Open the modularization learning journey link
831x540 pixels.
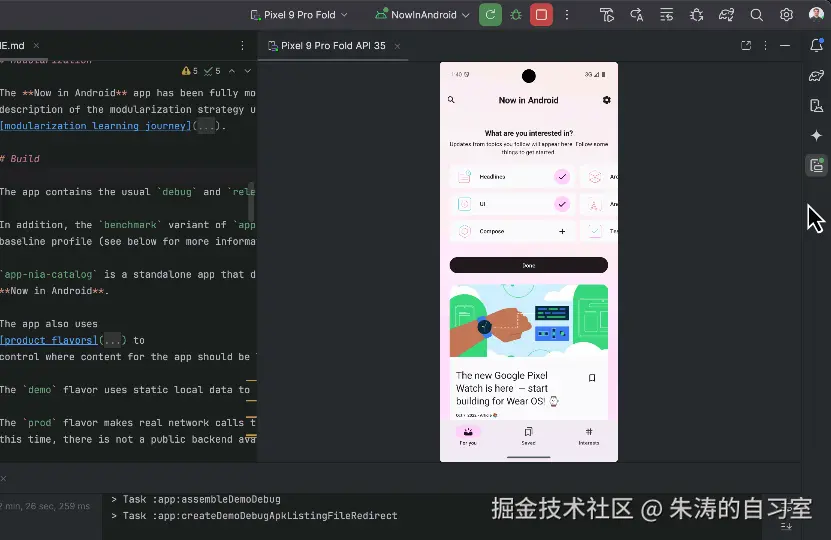(x=95, y=126)
